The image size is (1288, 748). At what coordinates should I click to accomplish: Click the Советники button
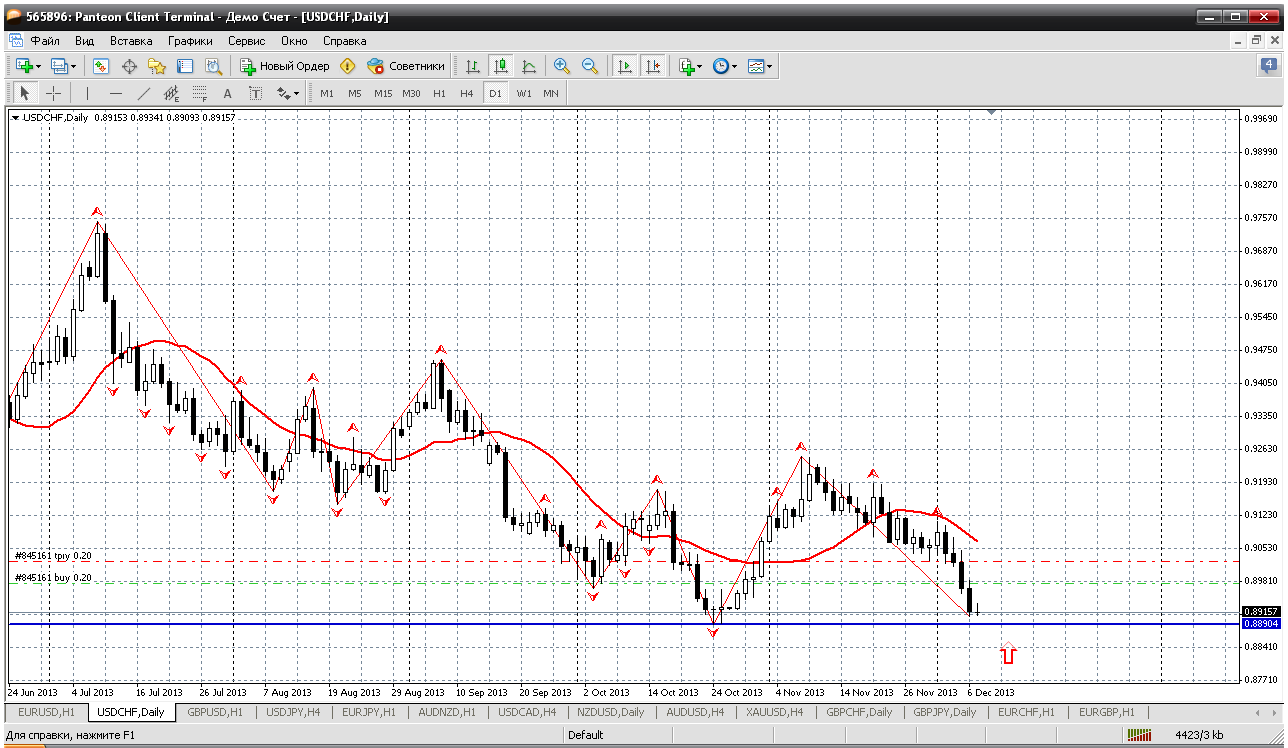pos(406,66)
